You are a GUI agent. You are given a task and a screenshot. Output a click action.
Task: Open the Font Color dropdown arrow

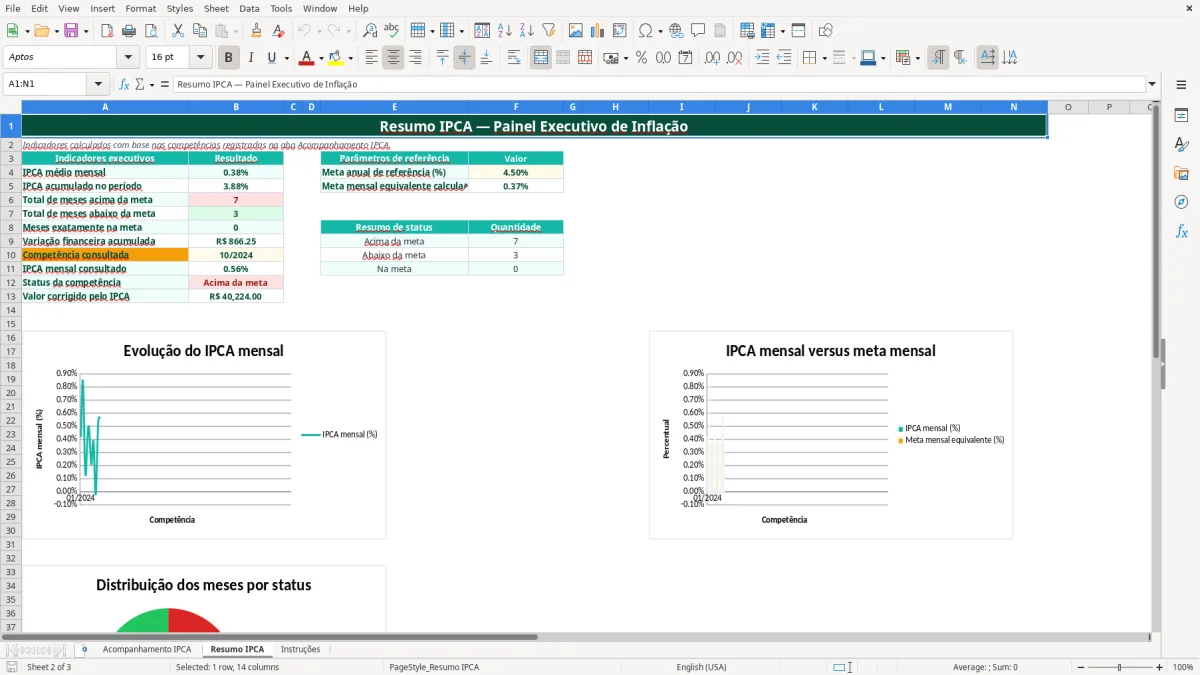coord(320,58)
